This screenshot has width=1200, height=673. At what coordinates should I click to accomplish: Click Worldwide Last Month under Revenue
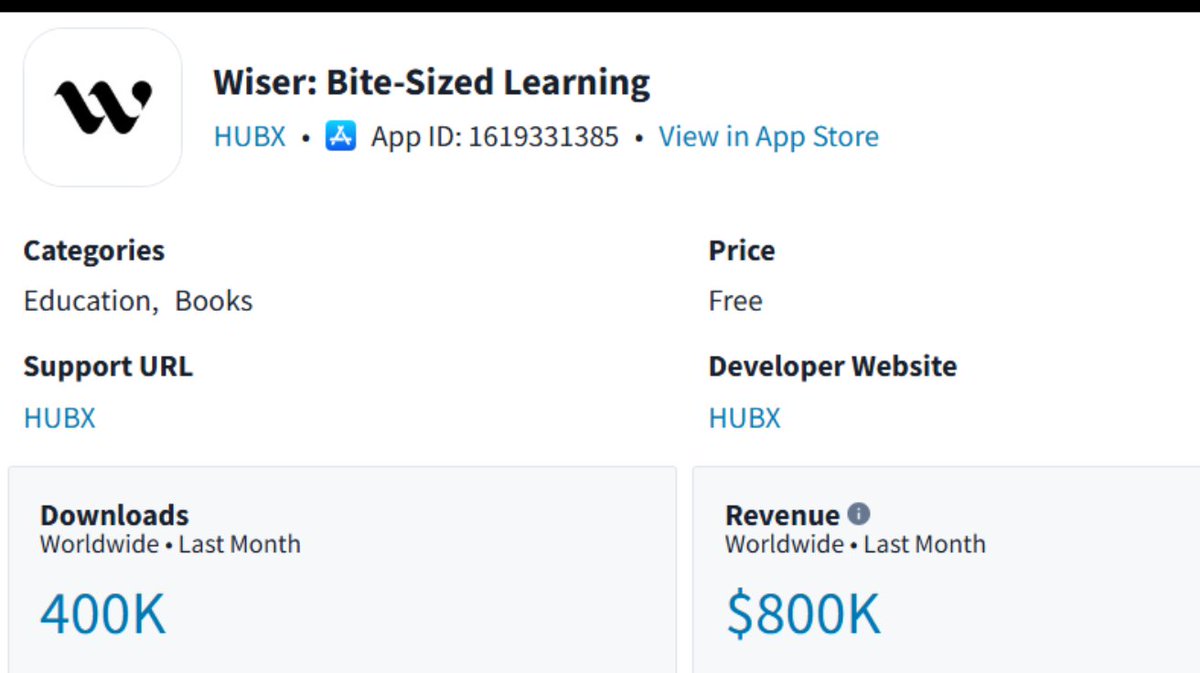[855, 544]
